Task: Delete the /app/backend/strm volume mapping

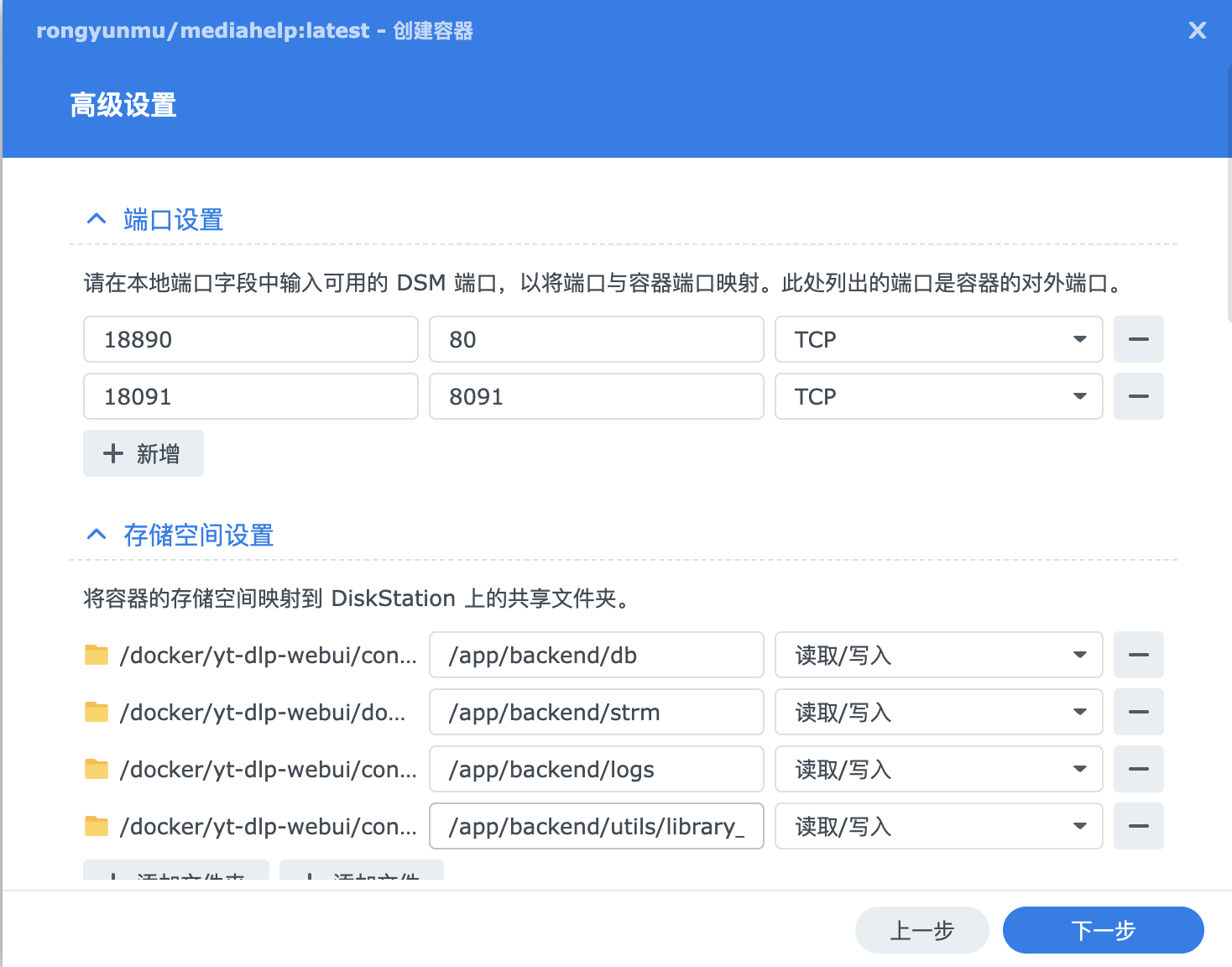Action: click(1138, 712)
